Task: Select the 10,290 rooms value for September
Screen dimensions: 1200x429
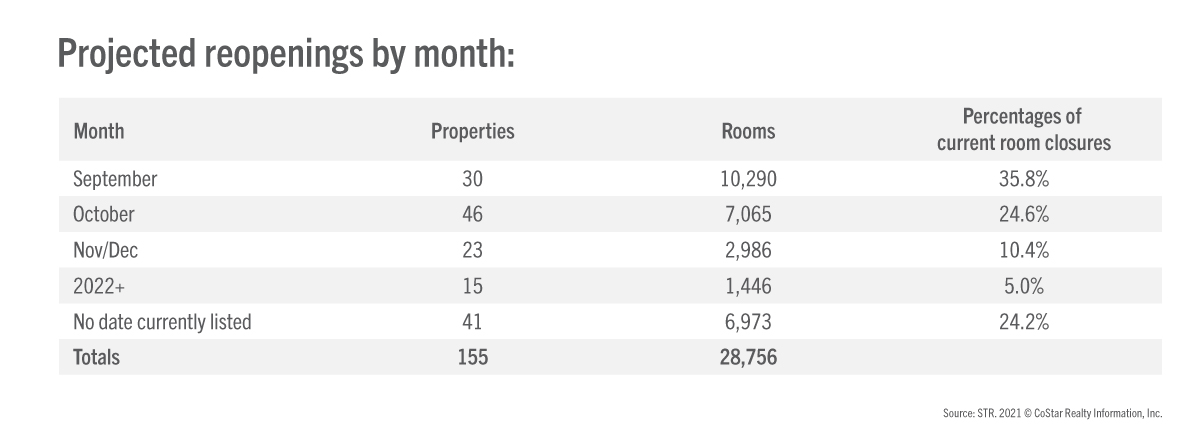Action: (748, 179)
